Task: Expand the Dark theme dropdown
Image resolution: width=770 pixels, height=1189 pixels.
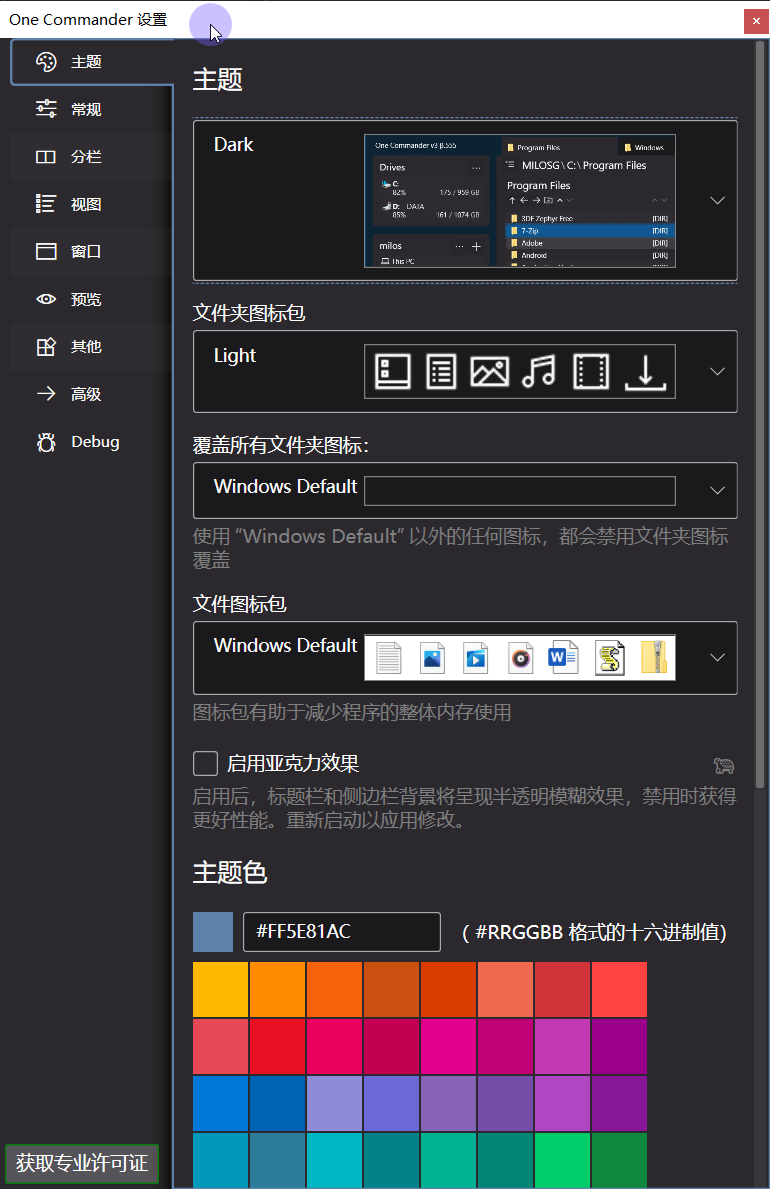Action: [717, 200]
